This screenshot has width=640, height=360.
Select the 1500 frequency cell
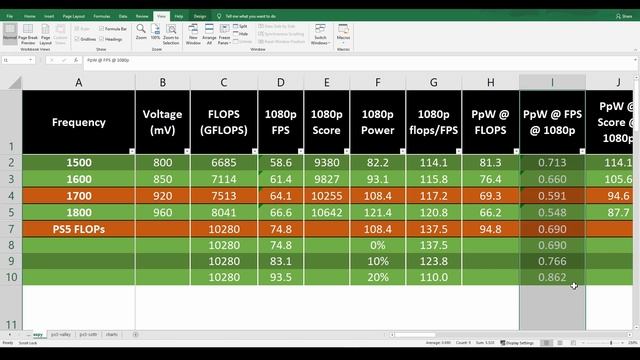(x=79, y=162)
